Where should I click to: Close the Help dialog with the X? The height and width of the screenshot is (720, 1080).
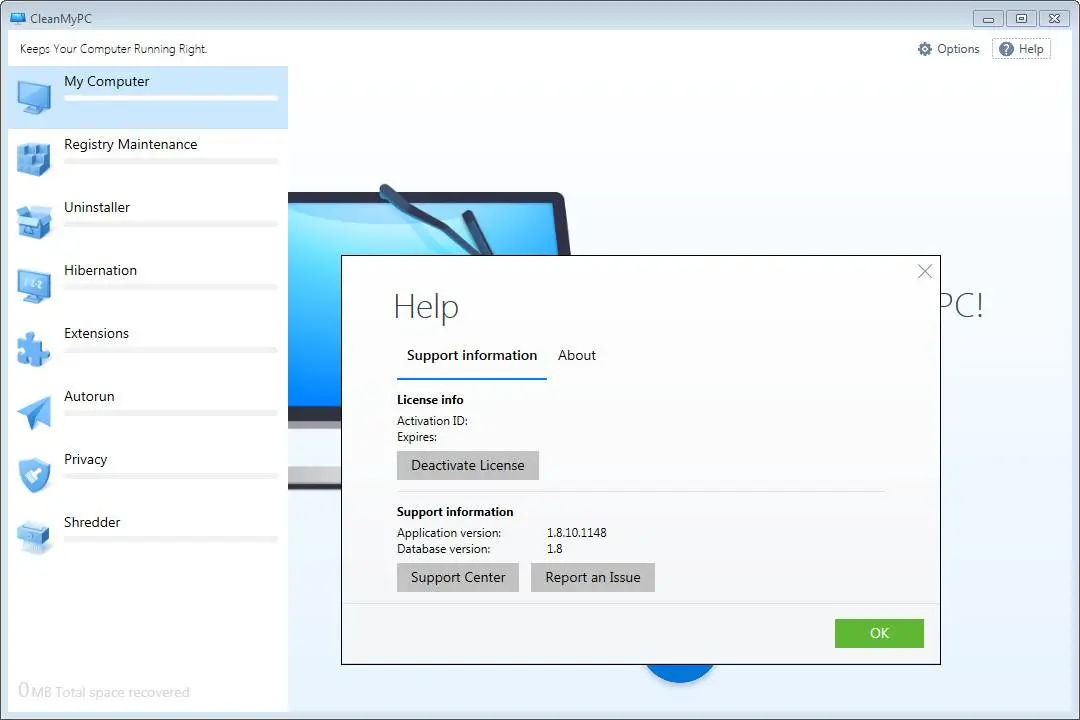click(x=925, y=271)
